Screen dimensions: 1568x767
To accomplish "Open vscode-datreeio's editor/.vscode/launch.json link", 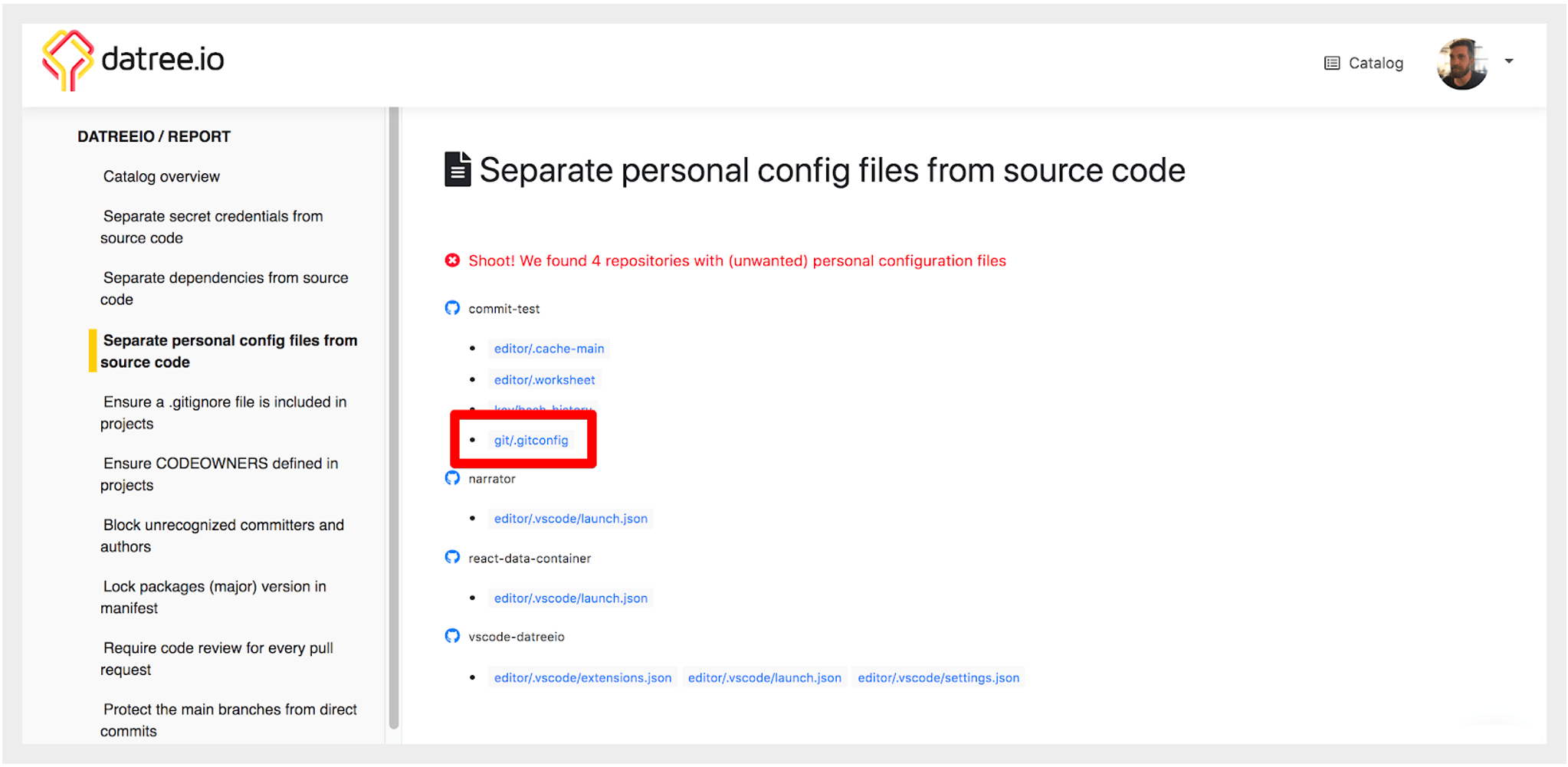I will (764, 678).
